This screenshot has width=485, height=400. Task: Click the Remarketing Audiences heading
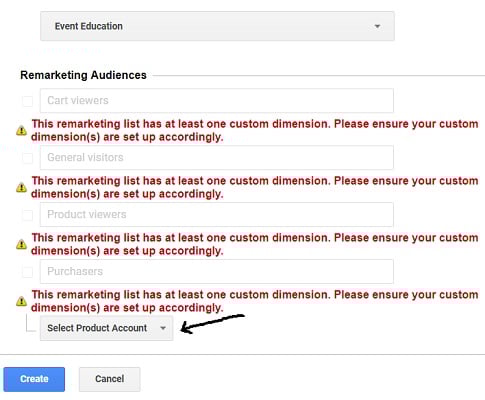[x=83, y=75]
